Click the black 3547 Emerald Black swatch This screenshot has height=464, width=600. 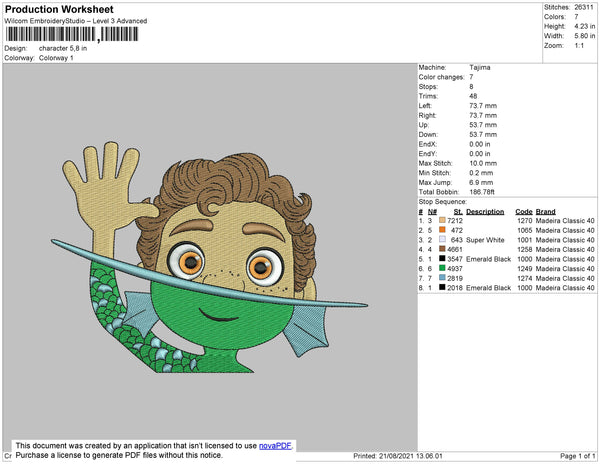click(x=442, y=259)
